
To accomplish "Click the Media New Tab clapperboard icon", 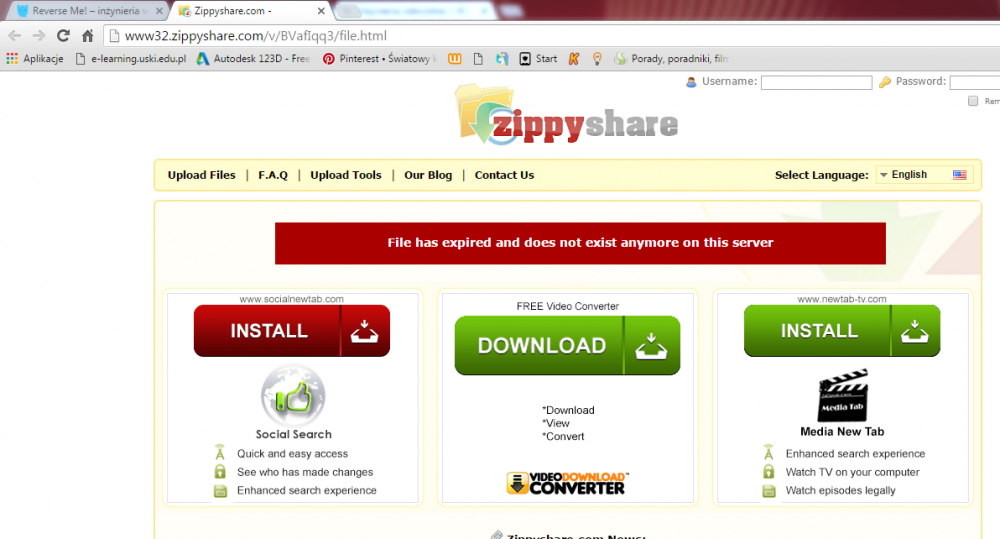I will 842,397.
